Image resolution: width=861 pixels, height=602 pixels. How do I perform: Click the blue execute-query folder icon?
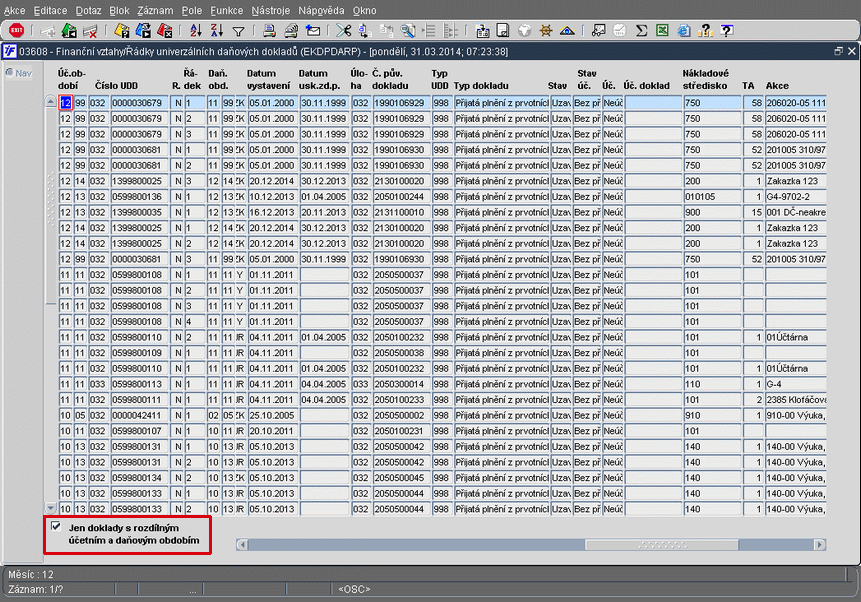pyautogui.click(x=143, y=30)
